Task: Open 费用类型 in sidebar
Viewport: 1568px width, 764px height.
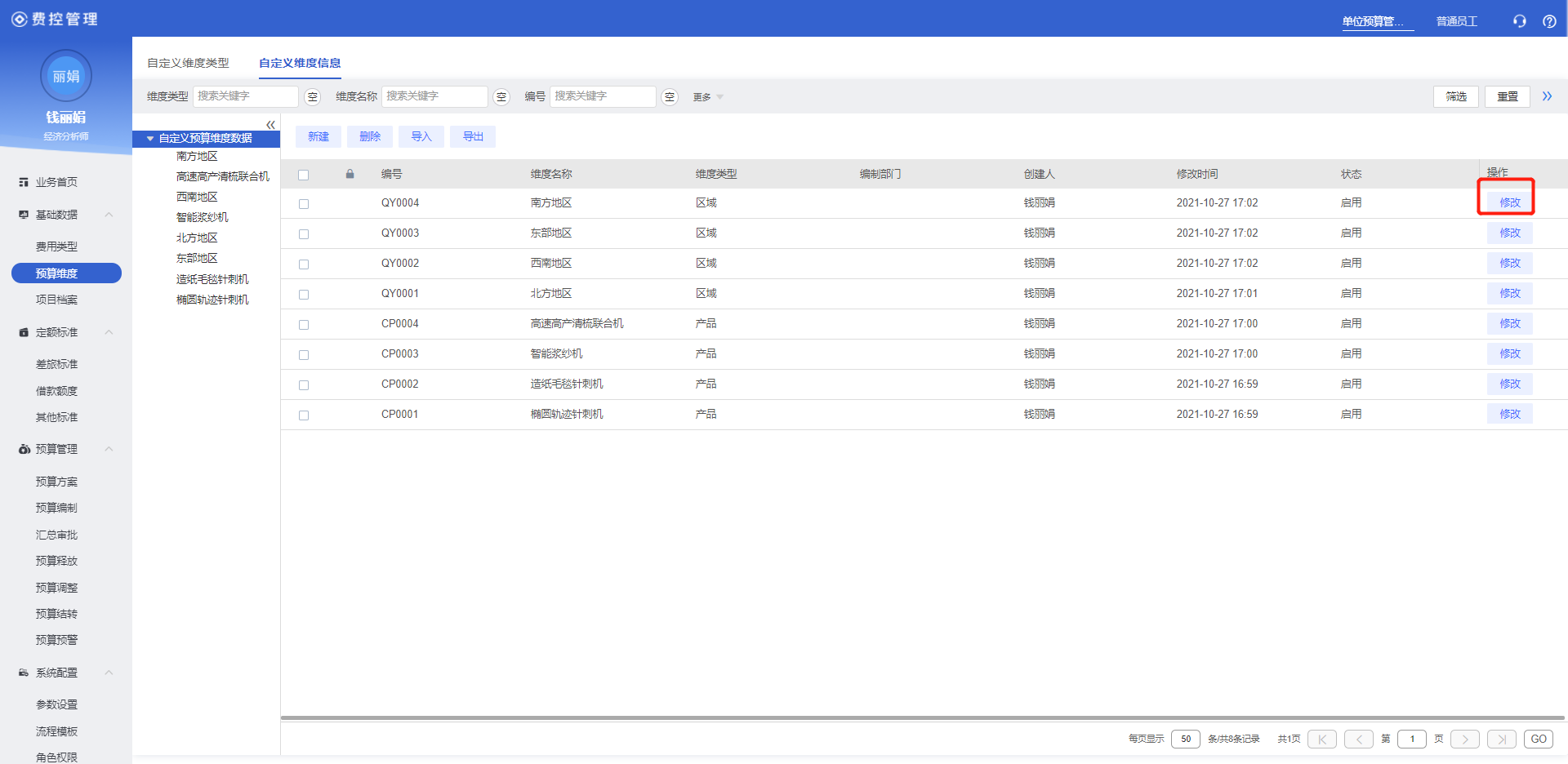Action: tap(56, 247)
